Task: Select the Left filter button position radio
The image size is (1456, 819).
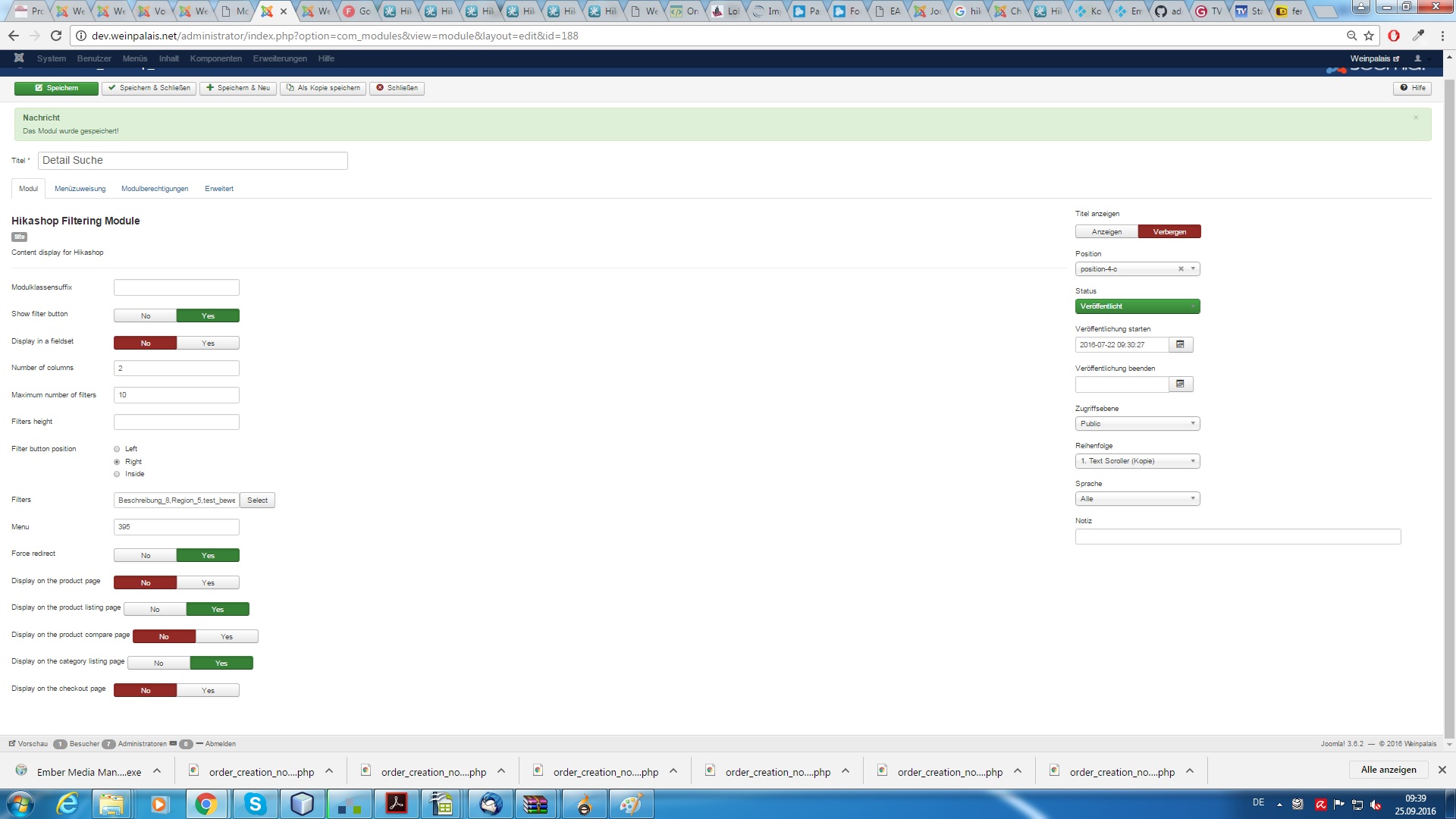Action: pos(117,449)
